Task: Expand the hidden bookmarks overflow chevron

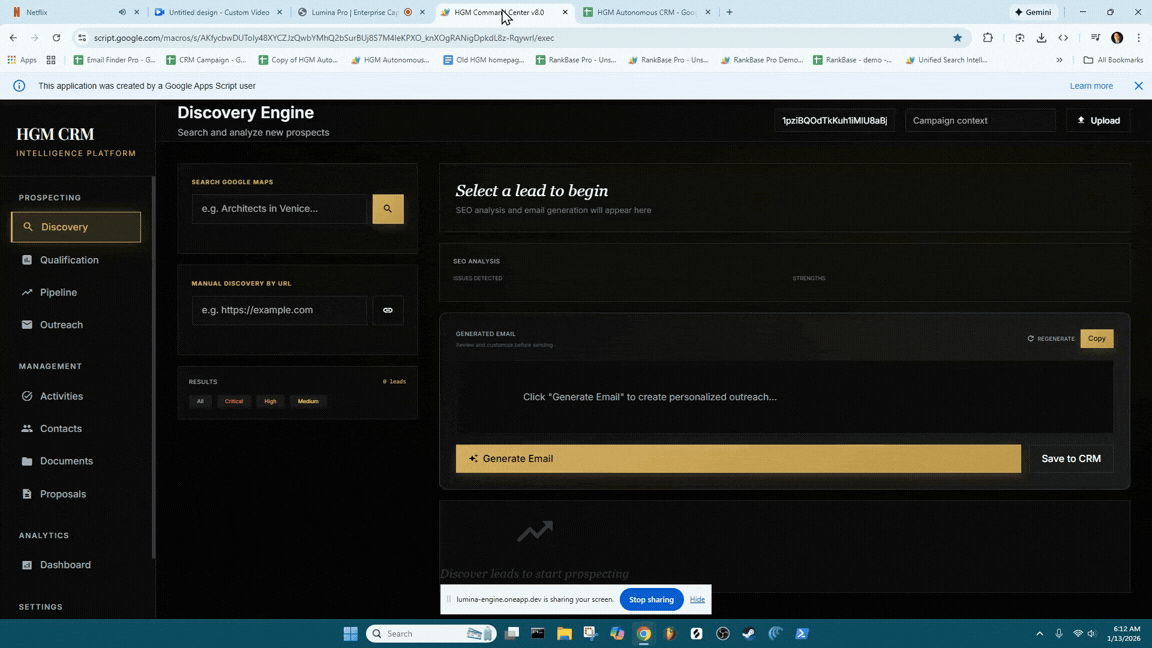Action: [1059, 60]
